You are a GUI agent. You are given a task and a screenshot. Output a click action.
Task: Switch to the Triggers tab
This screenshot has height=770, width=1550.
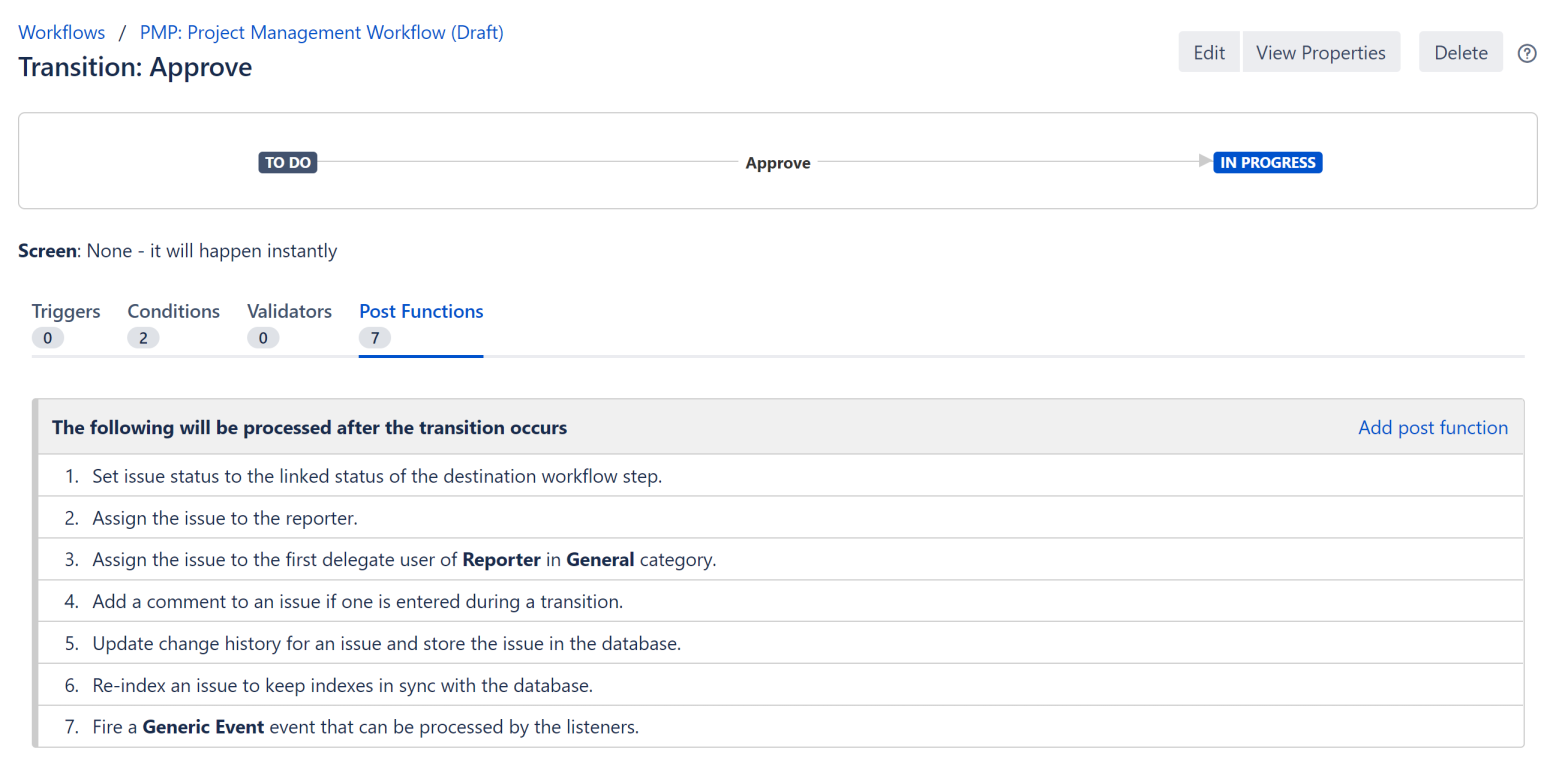[66, 312]
